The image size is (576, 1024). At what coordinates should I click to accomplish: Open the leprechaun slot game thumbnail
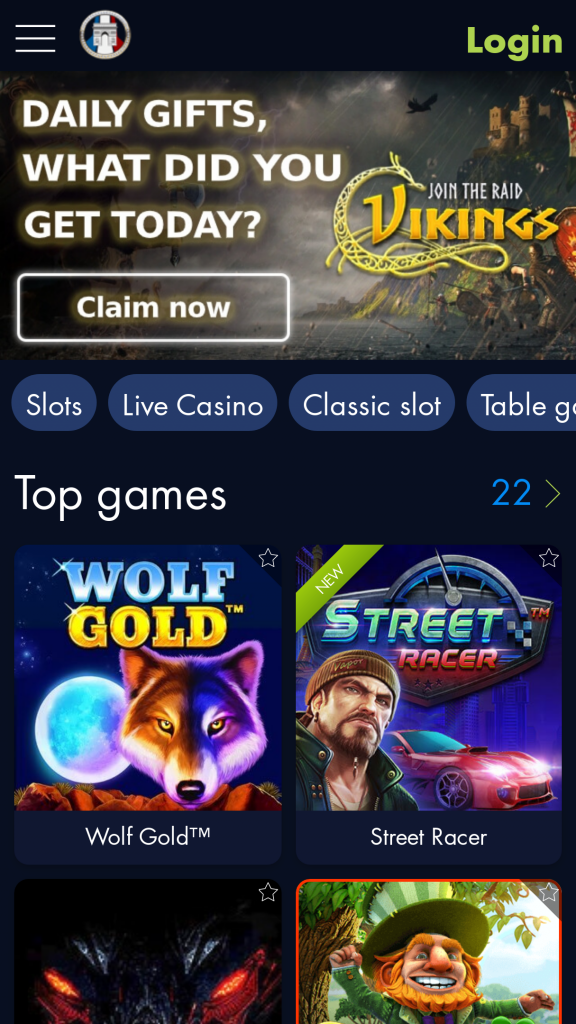point(429,952)
